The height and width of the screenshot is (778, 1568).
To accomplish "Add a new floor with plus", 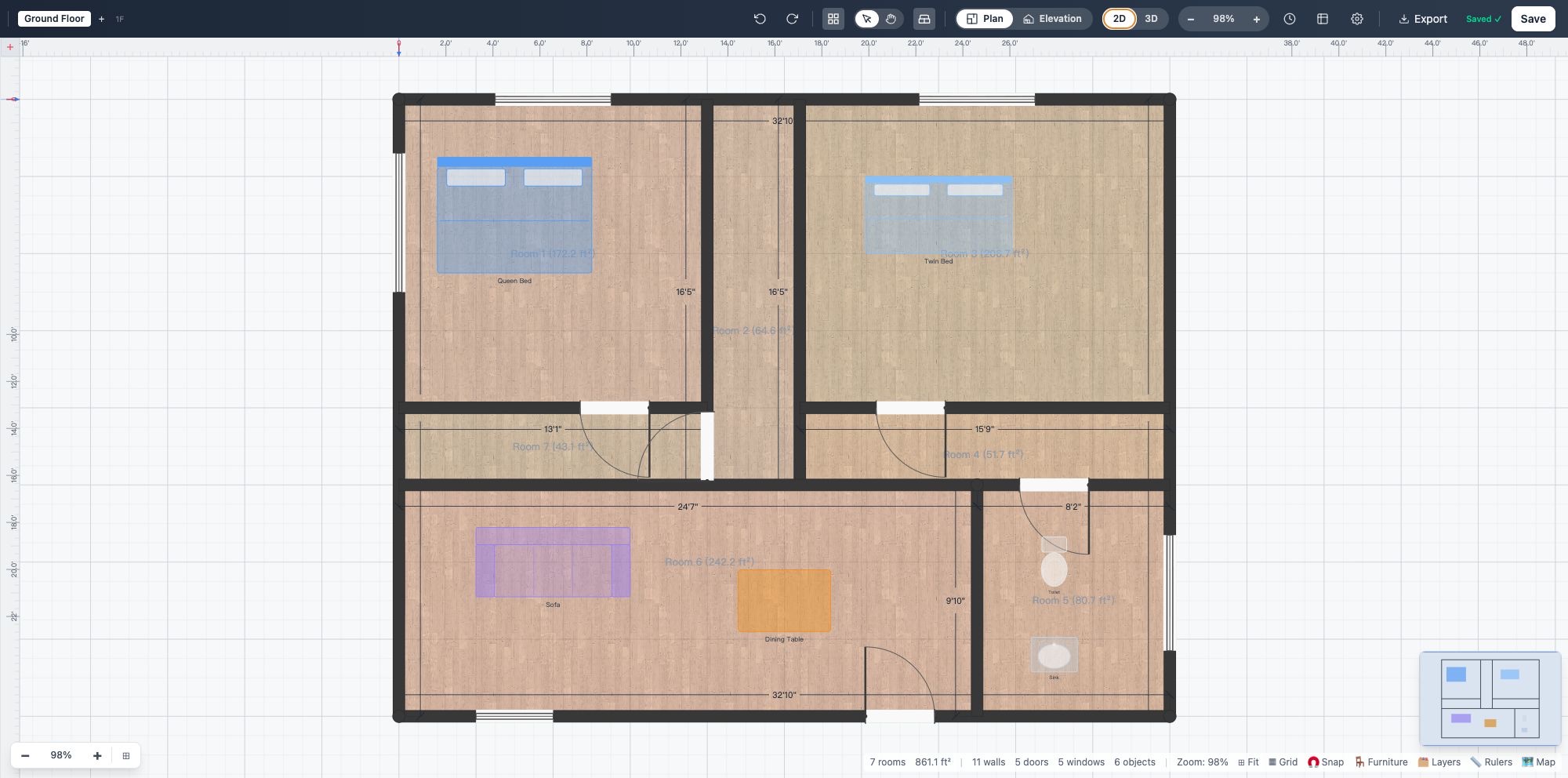I will click(x=101, y=19).
